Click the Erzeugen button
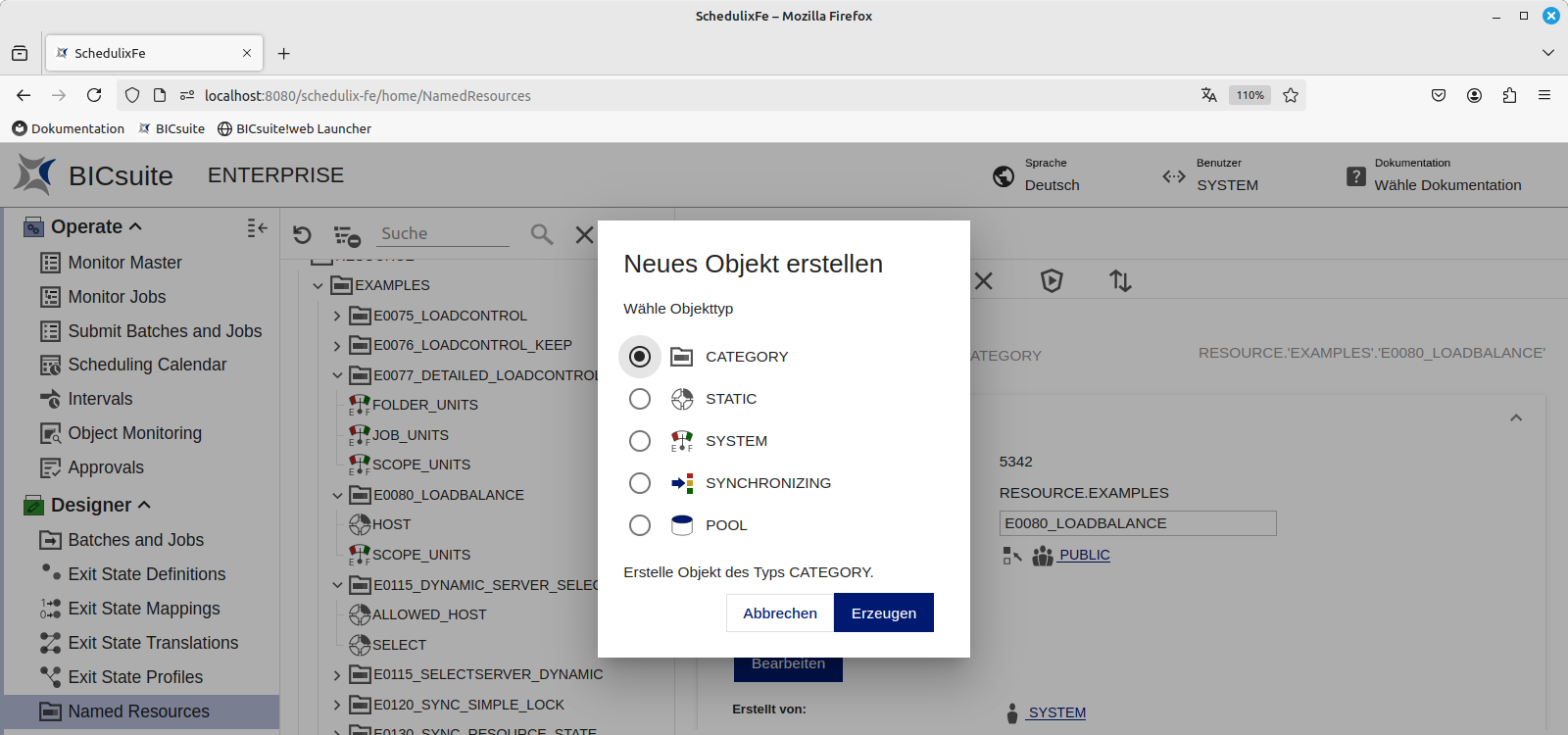The width and height of the screenshot is (1568, 735). (883, 612)
